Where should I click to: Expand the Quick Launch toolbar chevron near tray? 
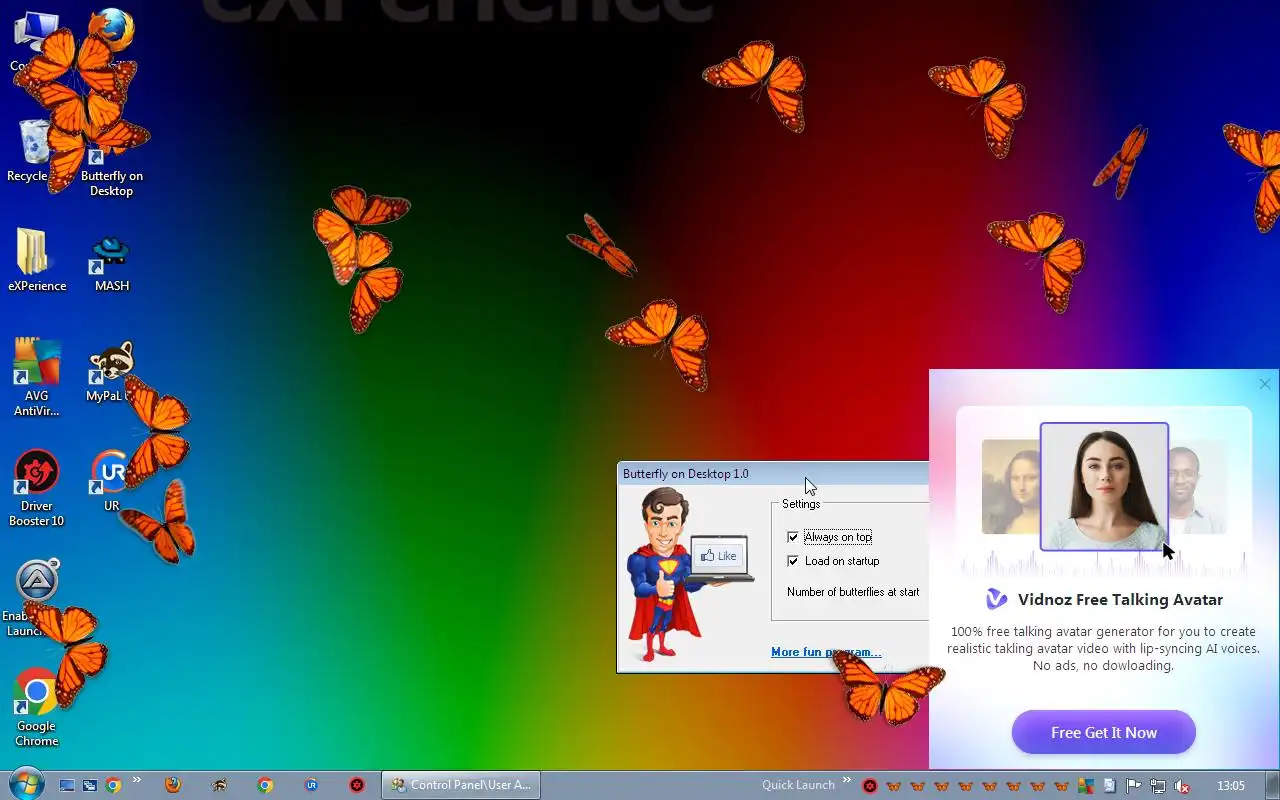click(847, 781)
